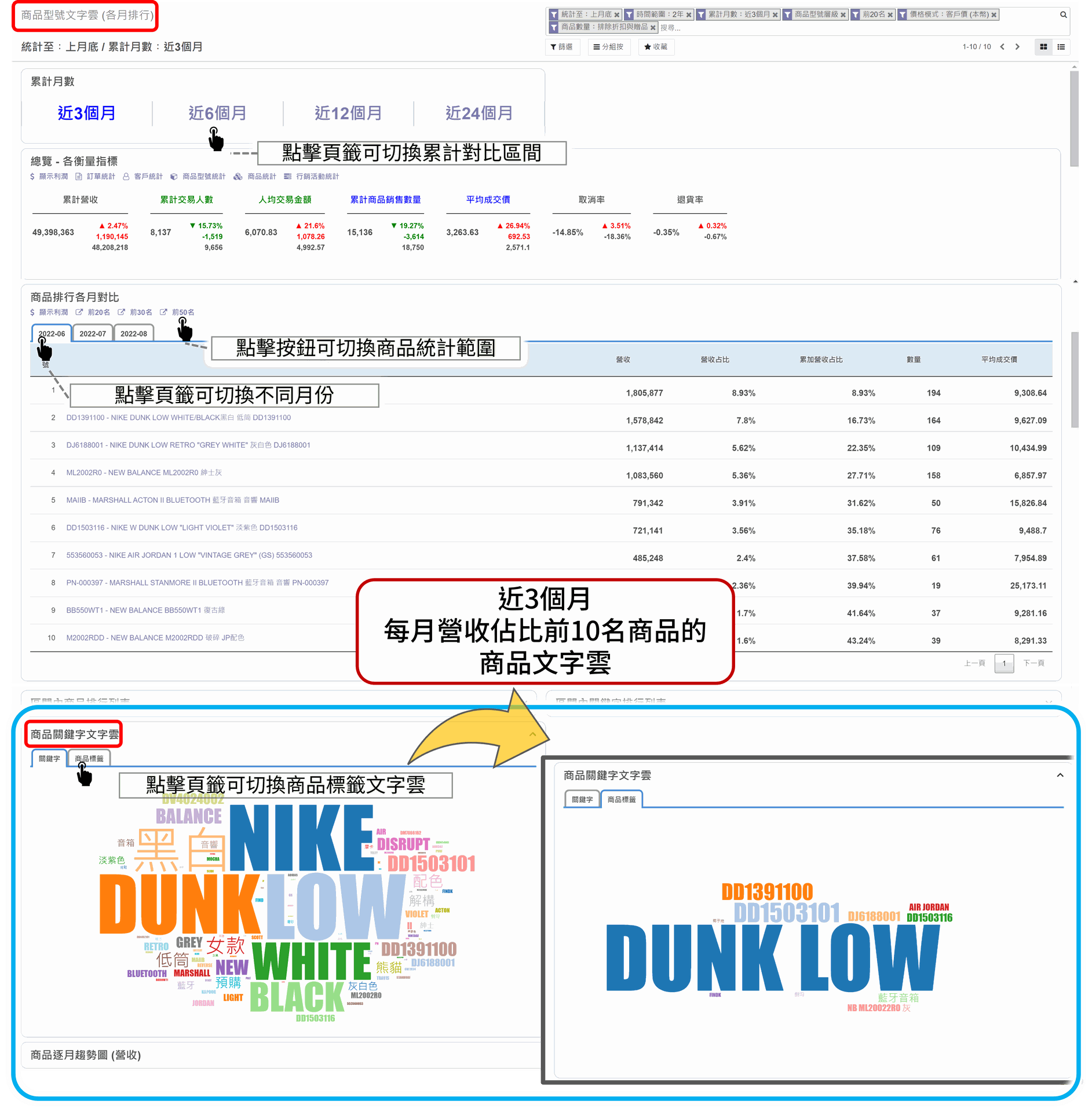The height and width of the screenshot is (1112, 1092).
Task: Remove the 商品型號層級 filter tag
Action: [x=843, y=15]
